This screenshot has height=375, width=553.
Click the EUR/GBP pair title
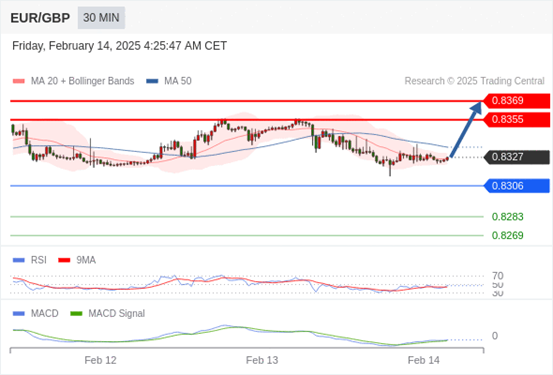tap(40, 18)
